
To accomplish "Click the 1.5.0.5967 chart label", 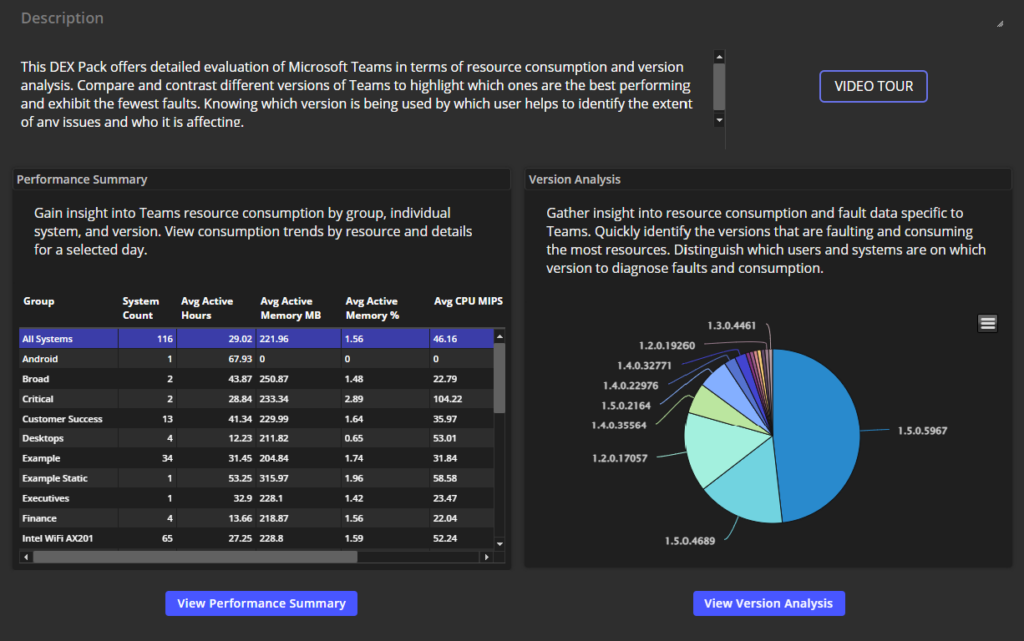I will 922,431.
